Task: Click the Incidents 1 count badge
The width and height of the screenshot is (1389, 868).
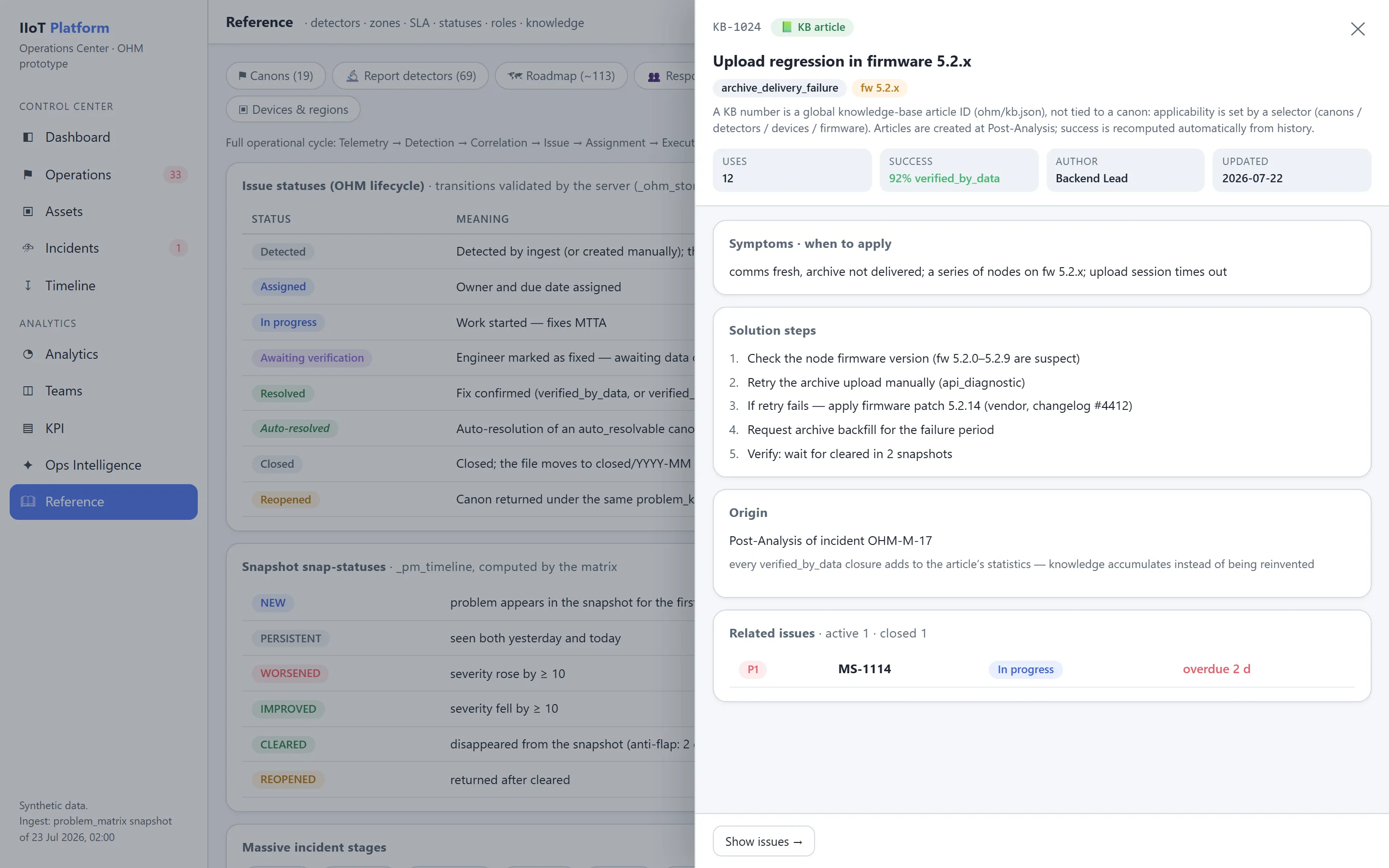Action: 178,248
